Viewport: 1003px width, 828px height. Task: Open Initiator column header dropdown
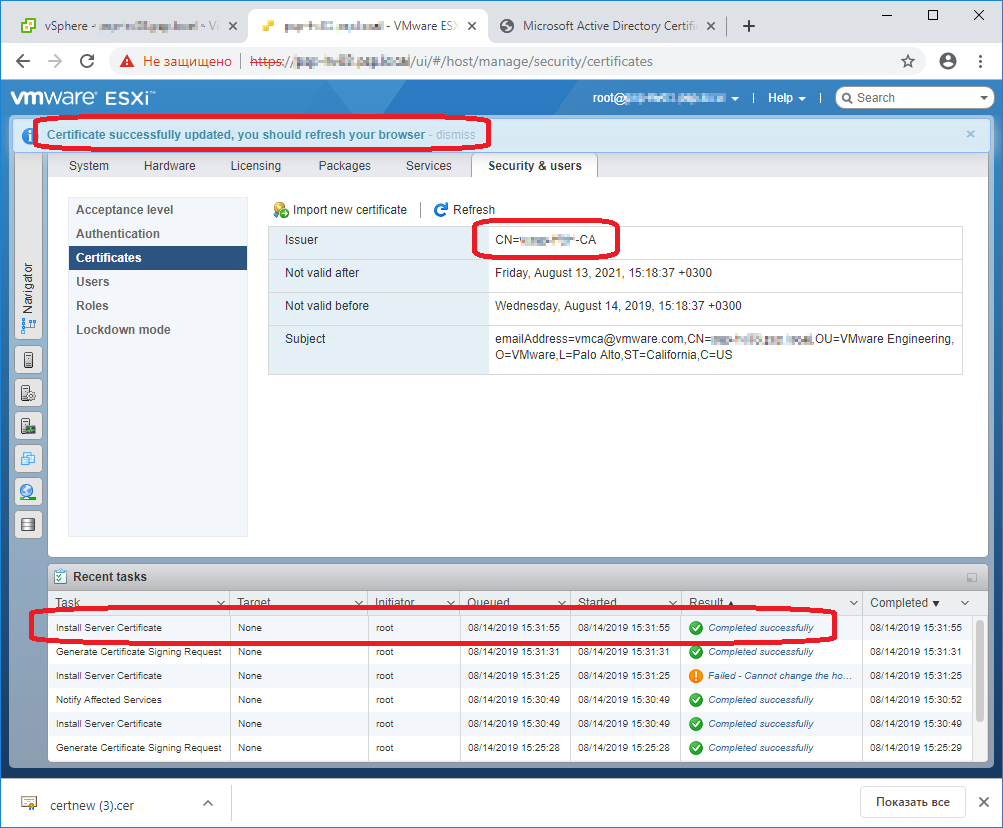coord(450,603)
